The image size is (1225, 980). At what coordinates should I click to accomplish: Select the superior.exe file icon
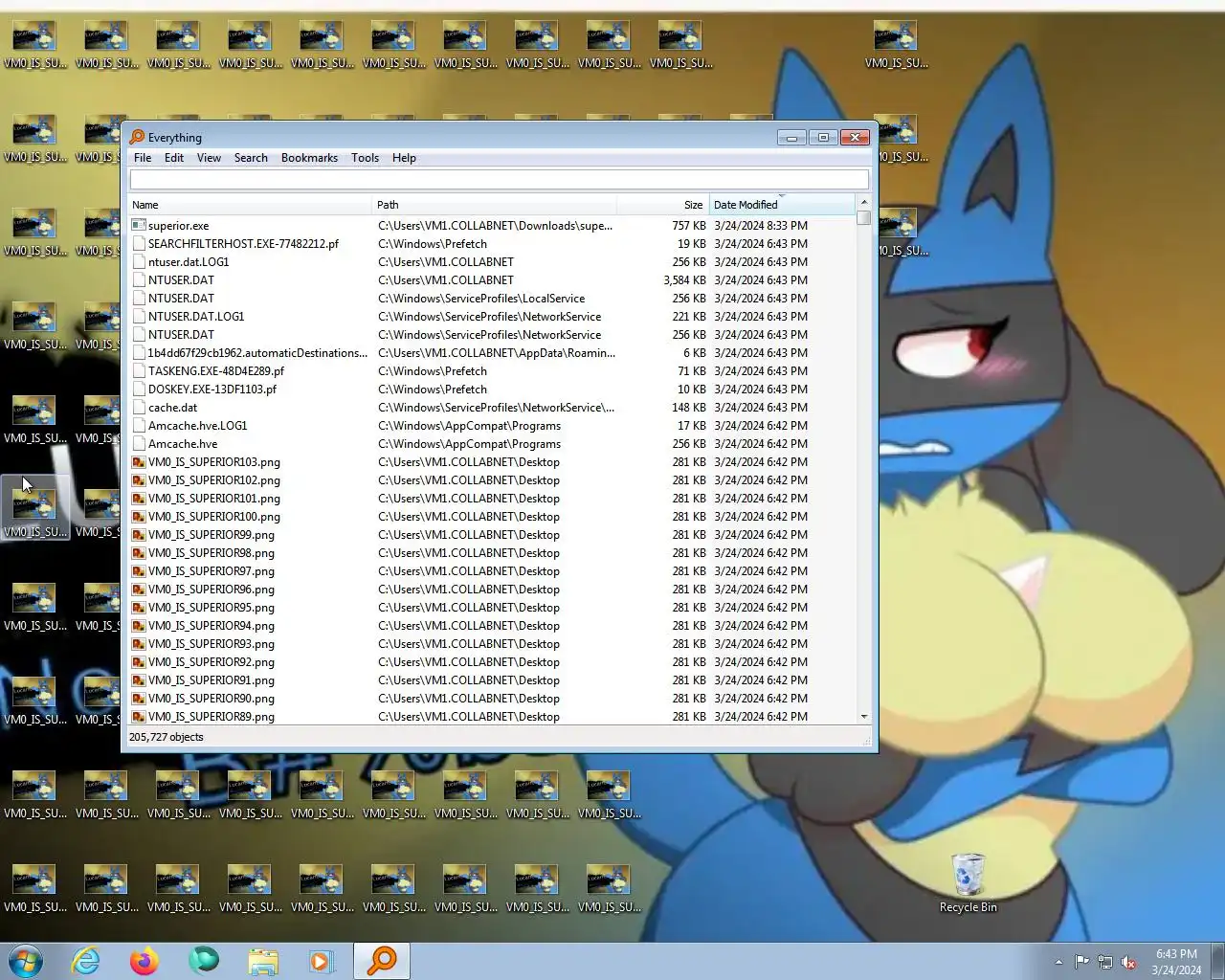pyautogui.click(x=139, y=225)
